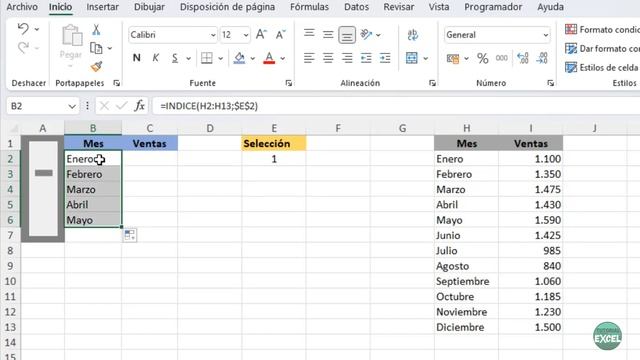Image resolution: width=640 pixels, height=360 pixels.
Task: Apply accounting number format icon
Action: tap(453, 58)
